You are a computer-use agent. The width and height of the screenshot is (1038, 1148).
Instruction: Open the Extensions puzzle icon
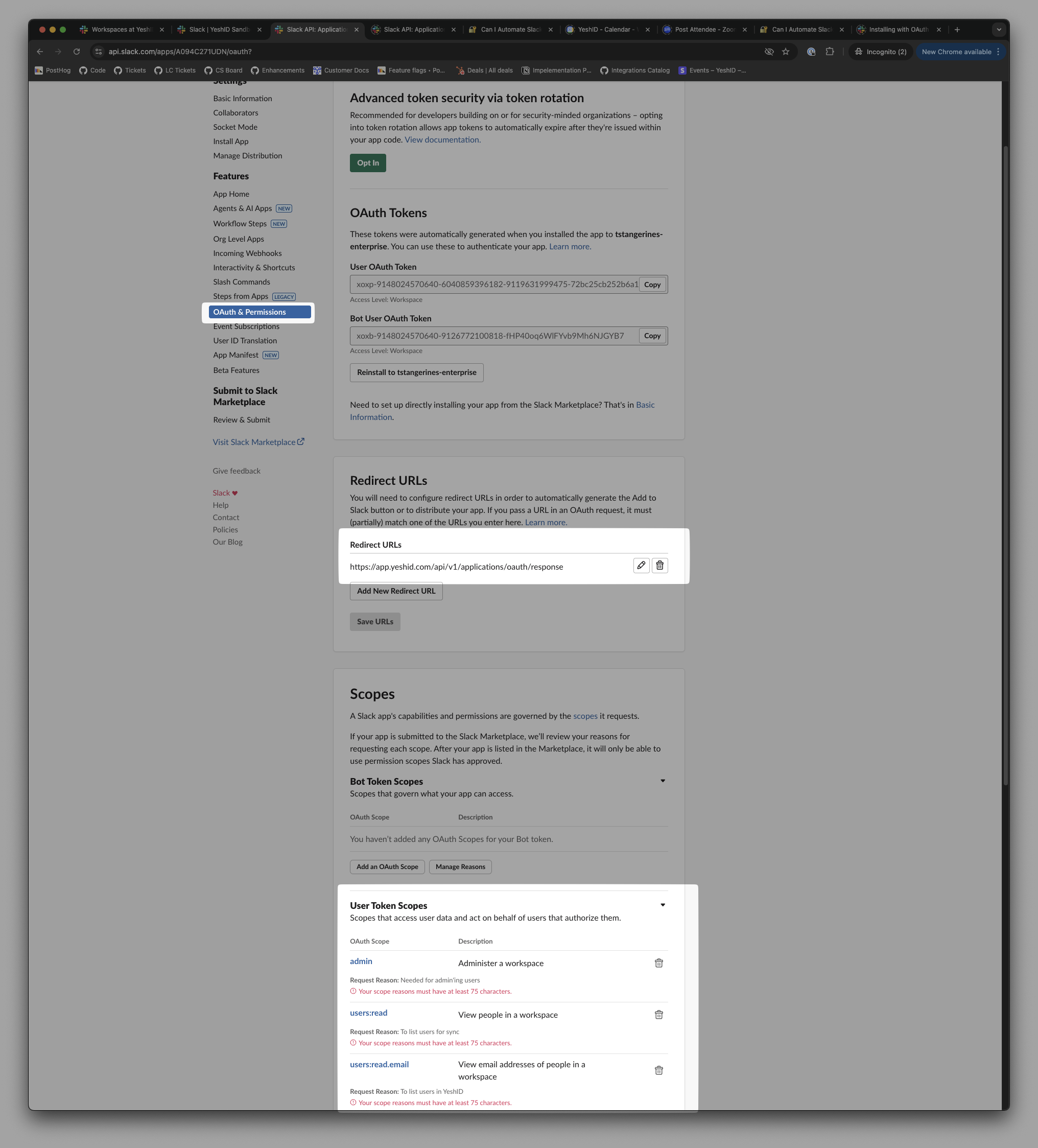tap(830, 52)
